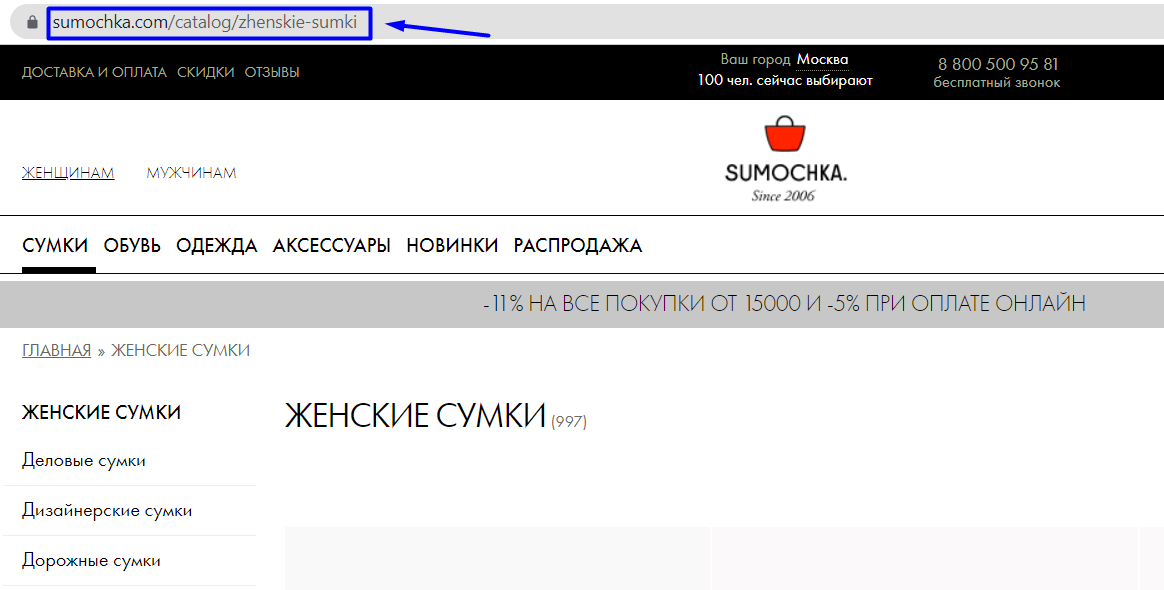Open Дорожные сумки category
Viewport: 1164px width, 590px height.
91,560
